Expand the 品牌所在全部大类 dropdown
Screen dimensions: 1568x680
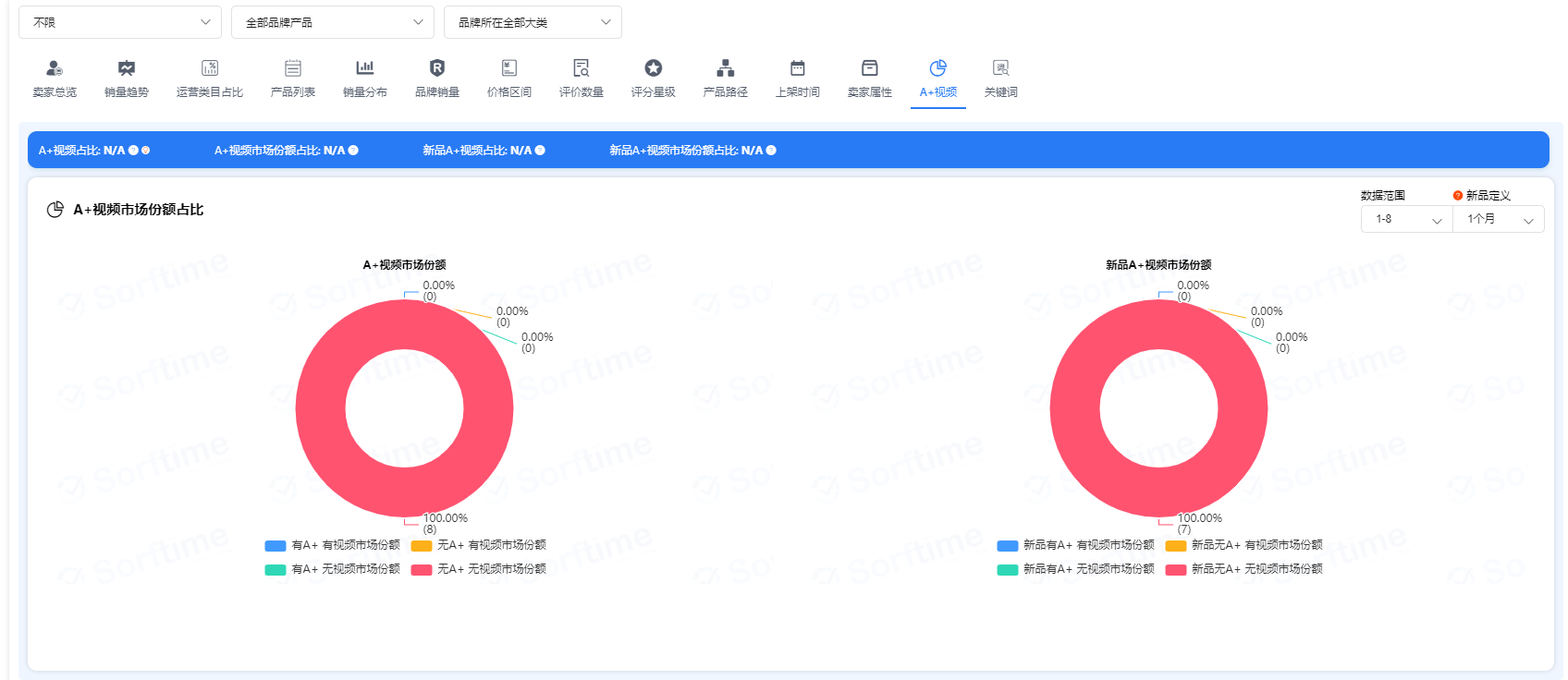pos(533,22)
